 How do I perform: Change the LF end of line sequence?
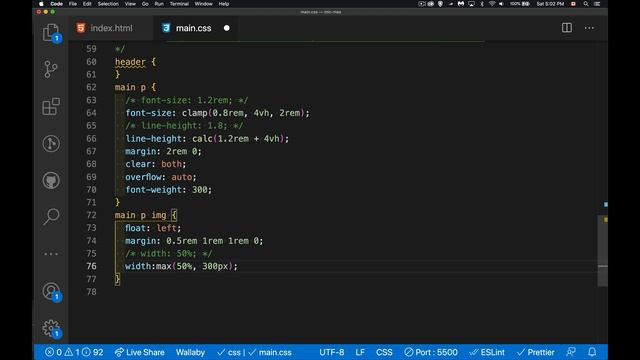(360, 352)
